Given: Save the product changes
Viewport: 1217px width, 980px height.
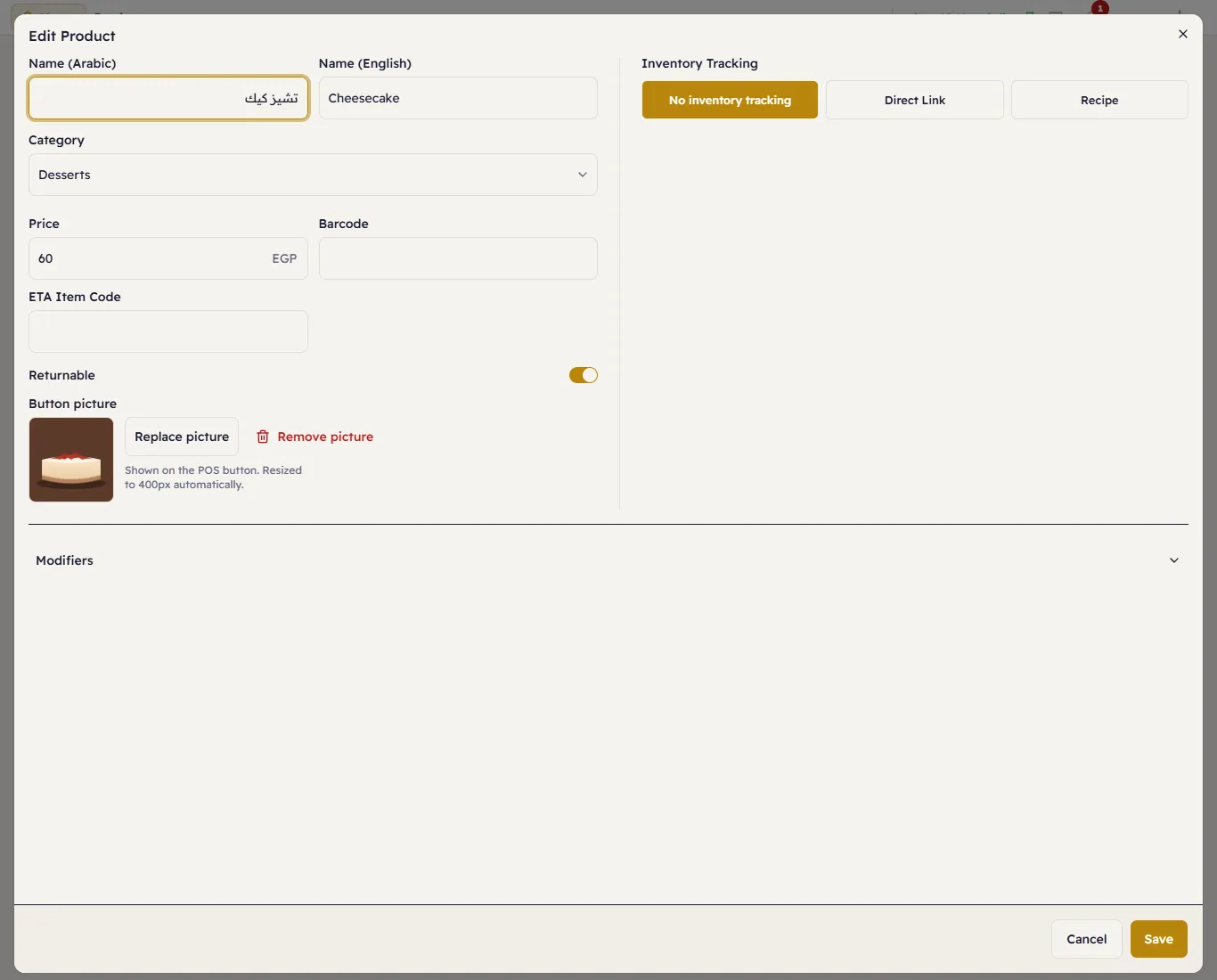Looking at the screenshot, I should 1158,939.
